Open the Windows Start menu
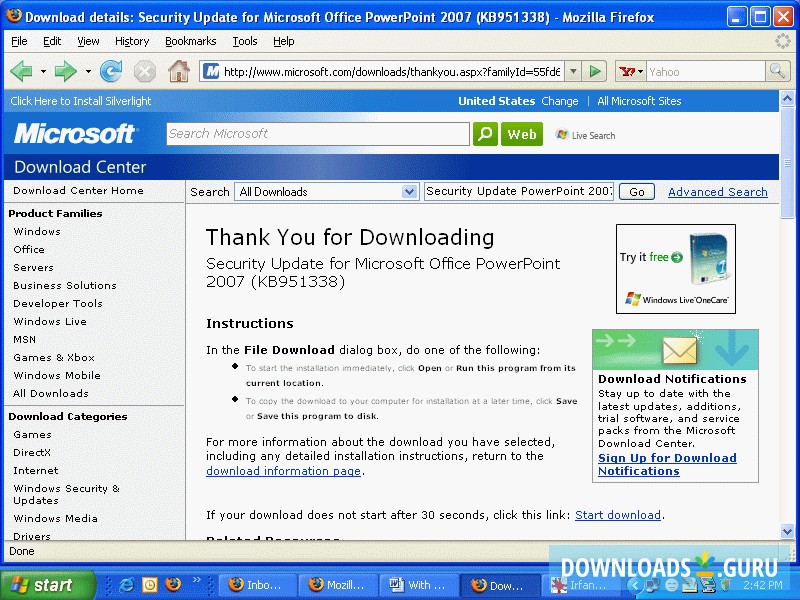This screenshot has height=600, width=800. coord(47,585)
